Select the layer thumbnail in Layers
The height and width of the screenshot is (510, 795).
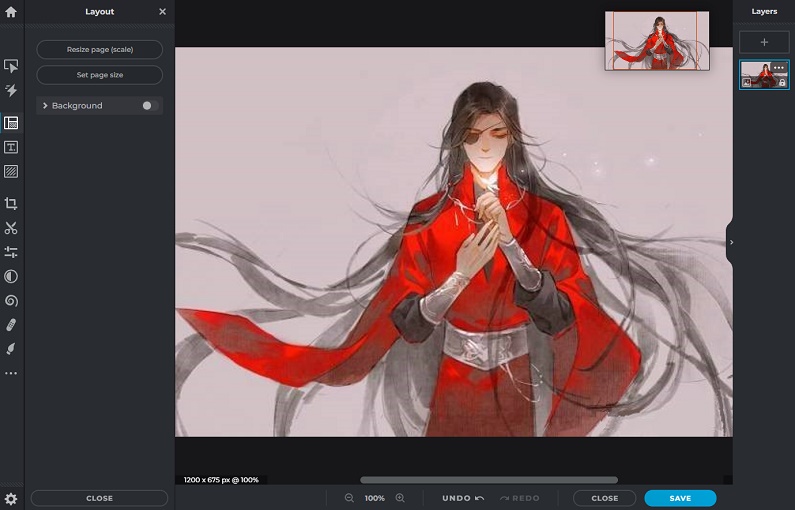(764, 75)
